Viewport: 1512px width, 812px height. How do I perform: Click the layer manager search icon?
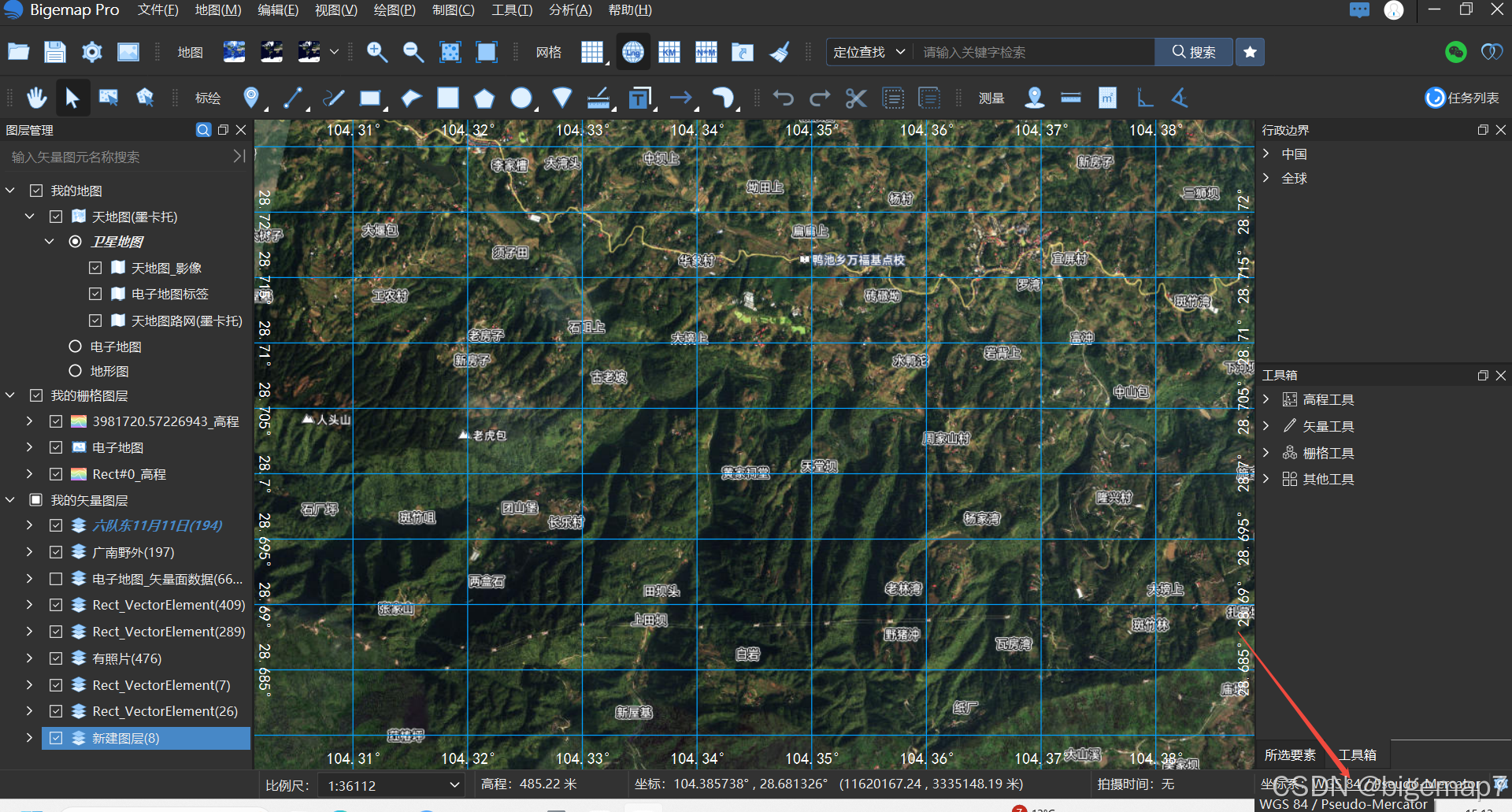click(x=203, y=130)
